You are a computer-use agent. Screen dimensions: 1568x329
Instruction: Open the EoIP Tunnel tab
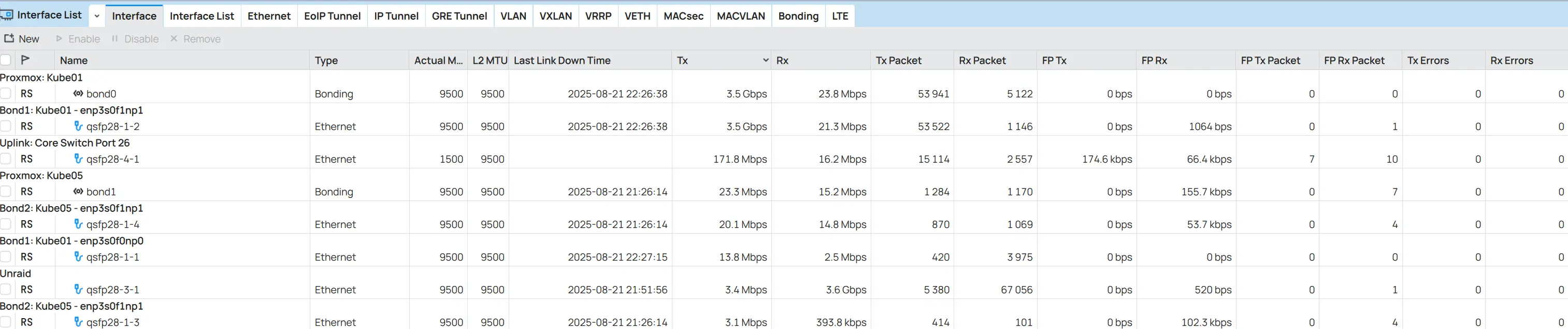(x=333, y=16)
